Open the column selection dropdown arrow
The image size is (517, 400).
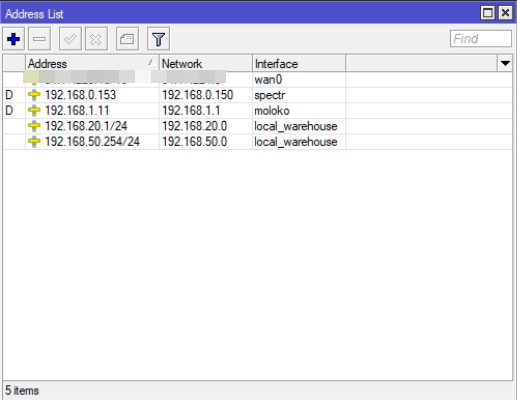tap(505, 63)
